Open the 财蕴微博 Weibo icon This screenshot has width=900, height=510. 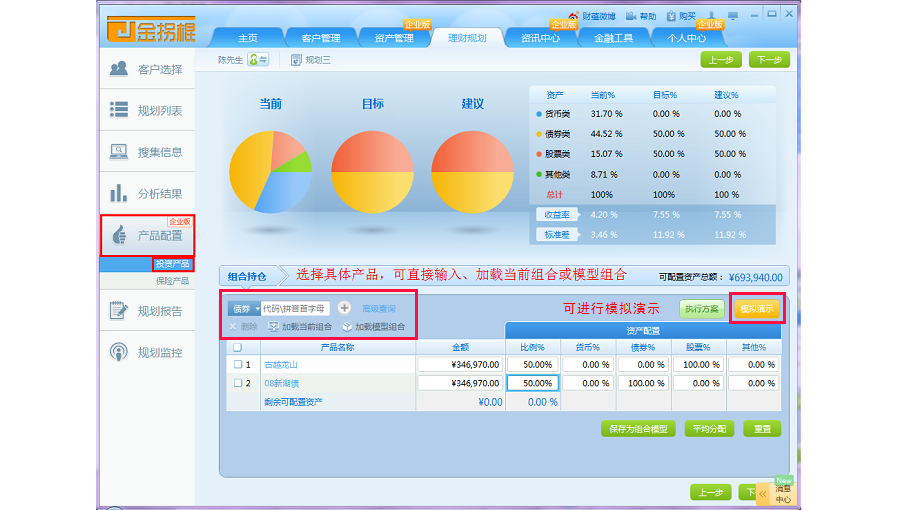point(573,17)
